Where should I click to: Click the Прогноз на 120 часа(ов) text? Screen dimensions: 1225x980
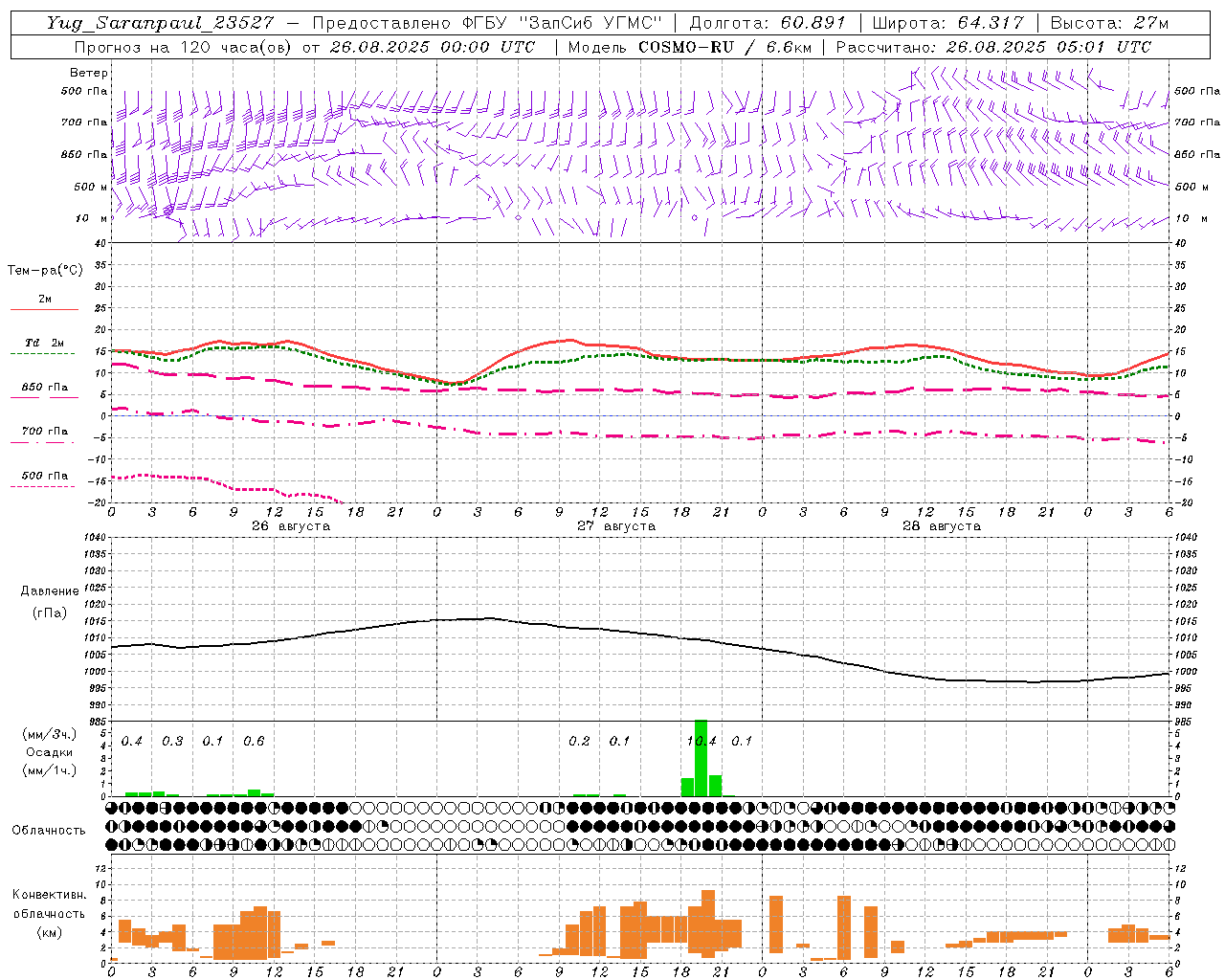(x=185, y=47)
